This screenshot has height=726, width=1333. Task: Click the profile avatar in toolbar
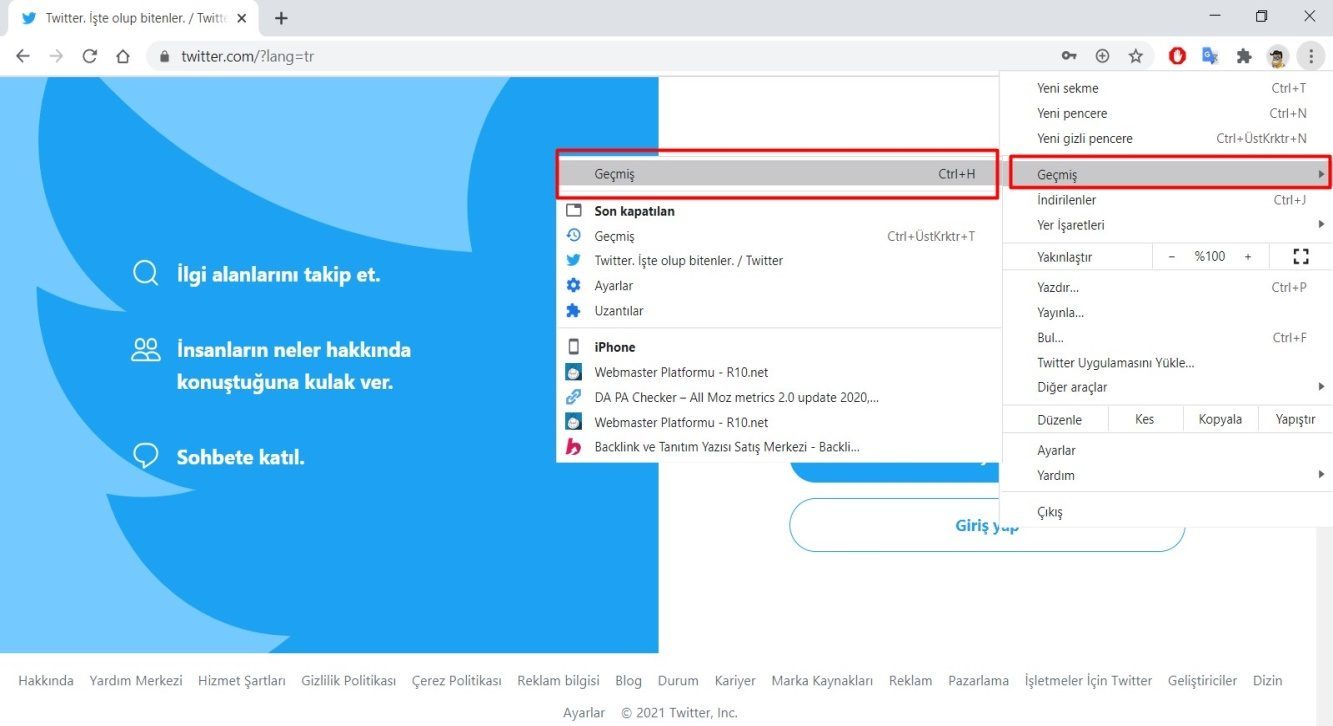[x=1277, y=56]
